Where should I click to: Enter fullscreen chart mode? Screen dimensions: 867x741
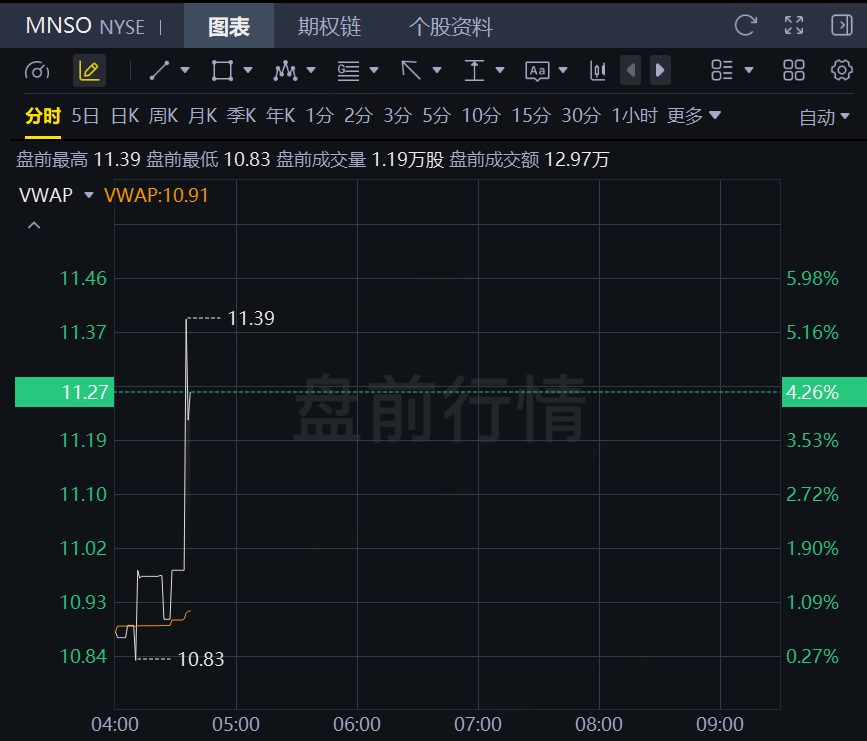[794, 25]
